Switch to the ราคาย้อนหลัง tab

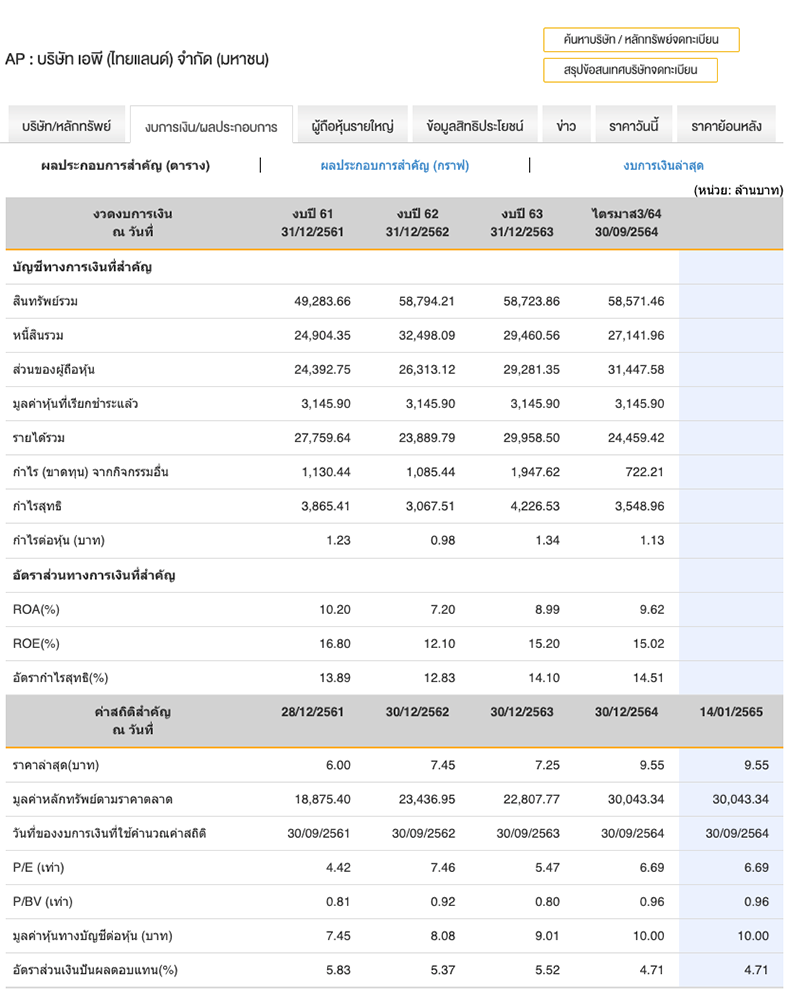click(726, 127)
